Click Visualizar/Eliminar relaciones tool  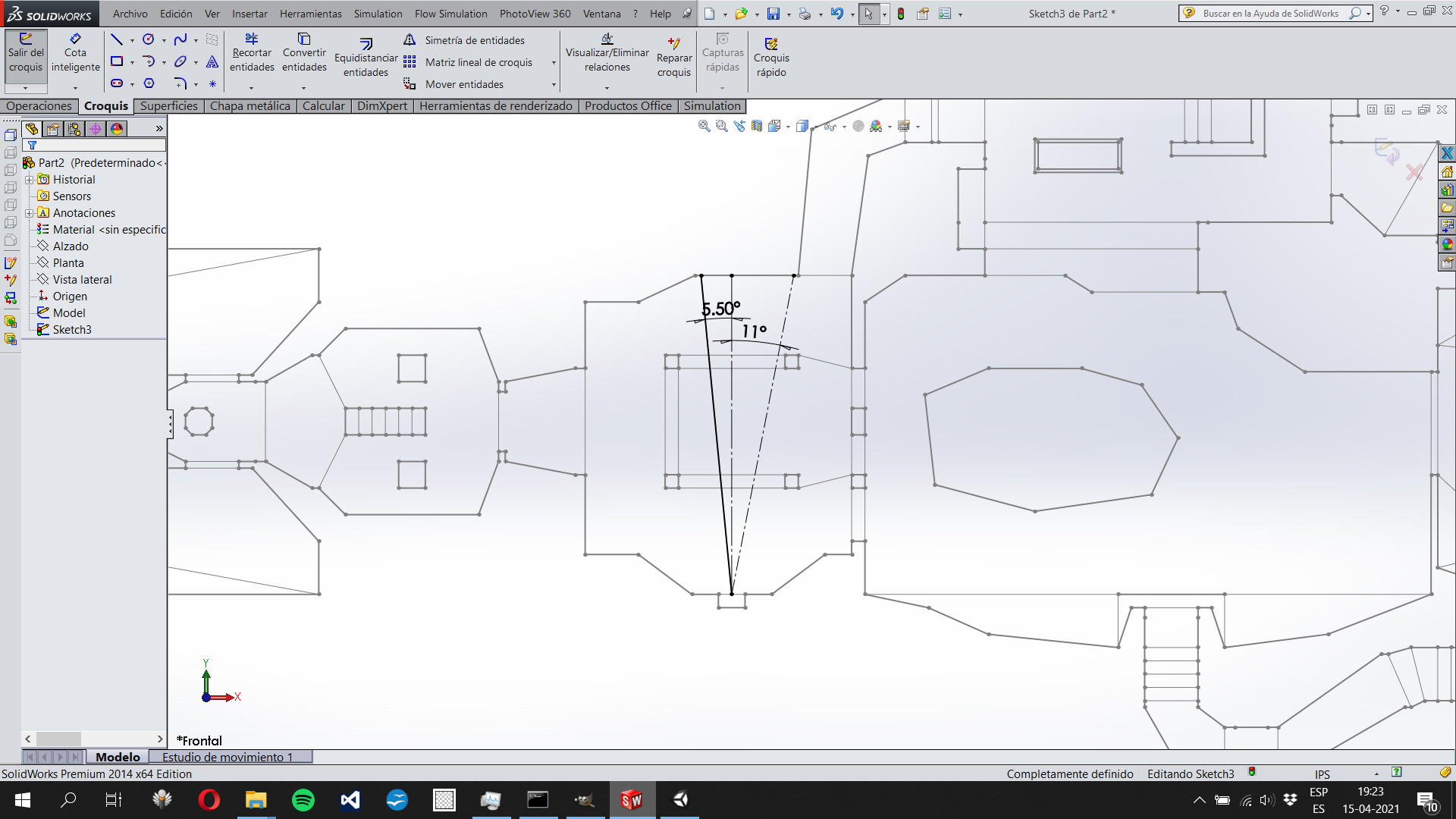pos(607,53)
